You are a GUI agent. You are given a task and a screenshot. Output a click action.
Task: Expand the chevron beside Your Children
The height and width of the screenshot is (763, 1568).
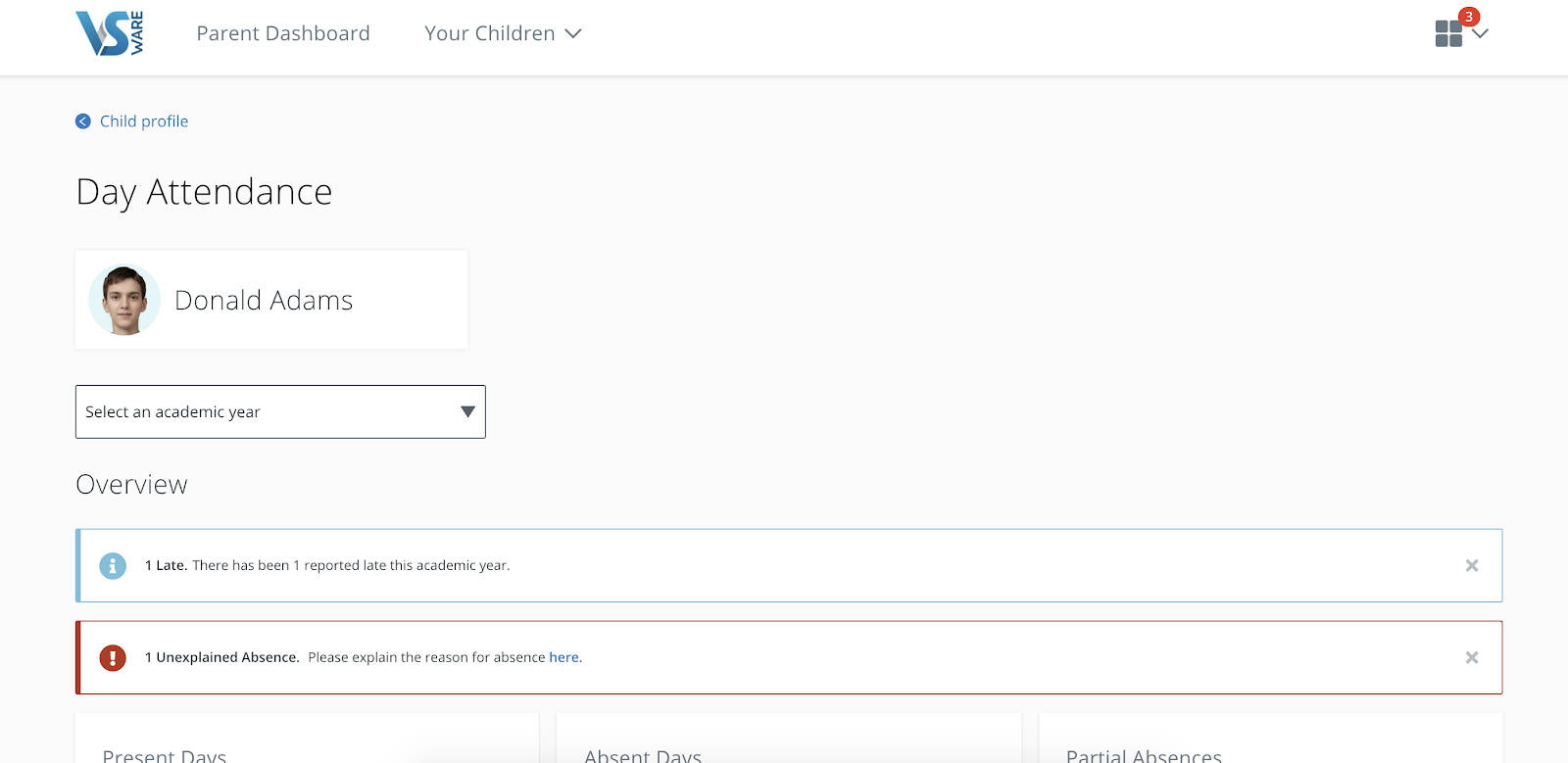tap(573, 34)
